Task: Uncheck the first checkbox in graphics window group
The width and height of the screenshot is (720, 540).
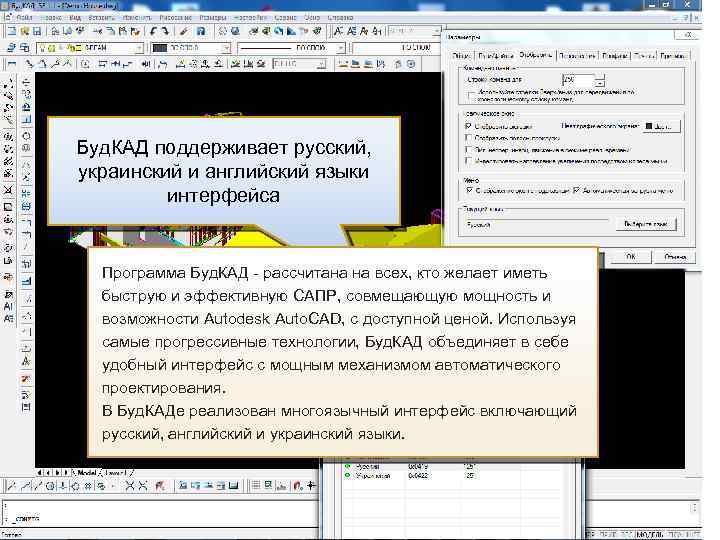Action: (468, 126)
